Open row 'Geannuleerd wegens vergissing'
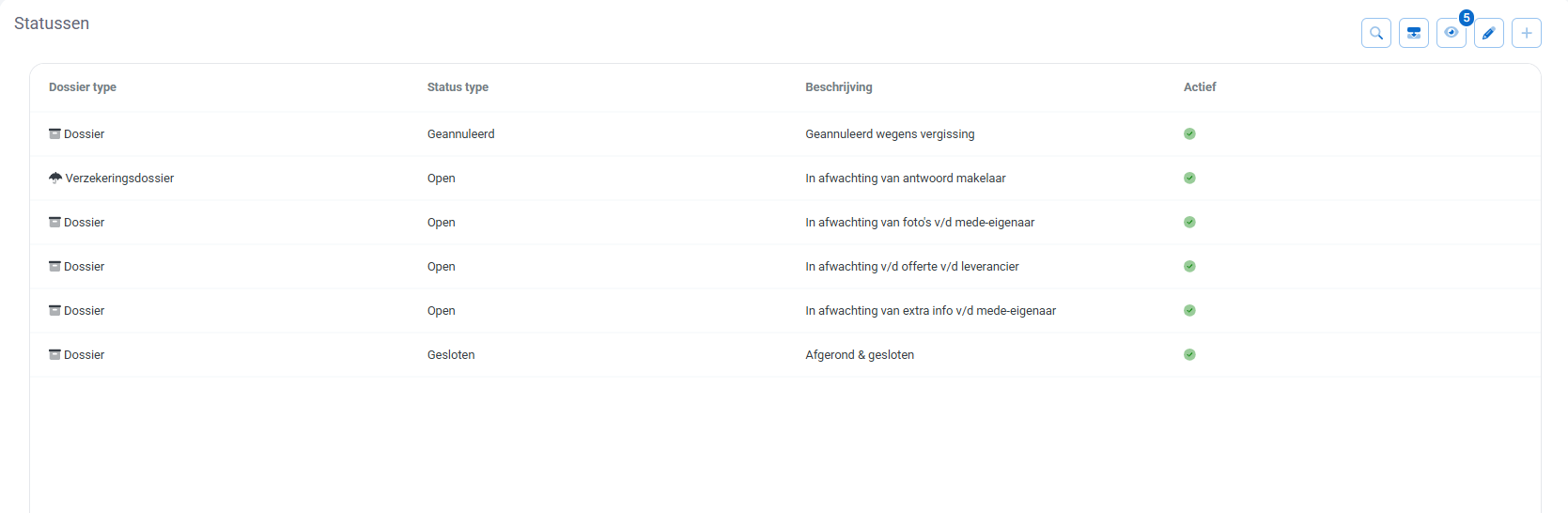 [x=785, y=133]
